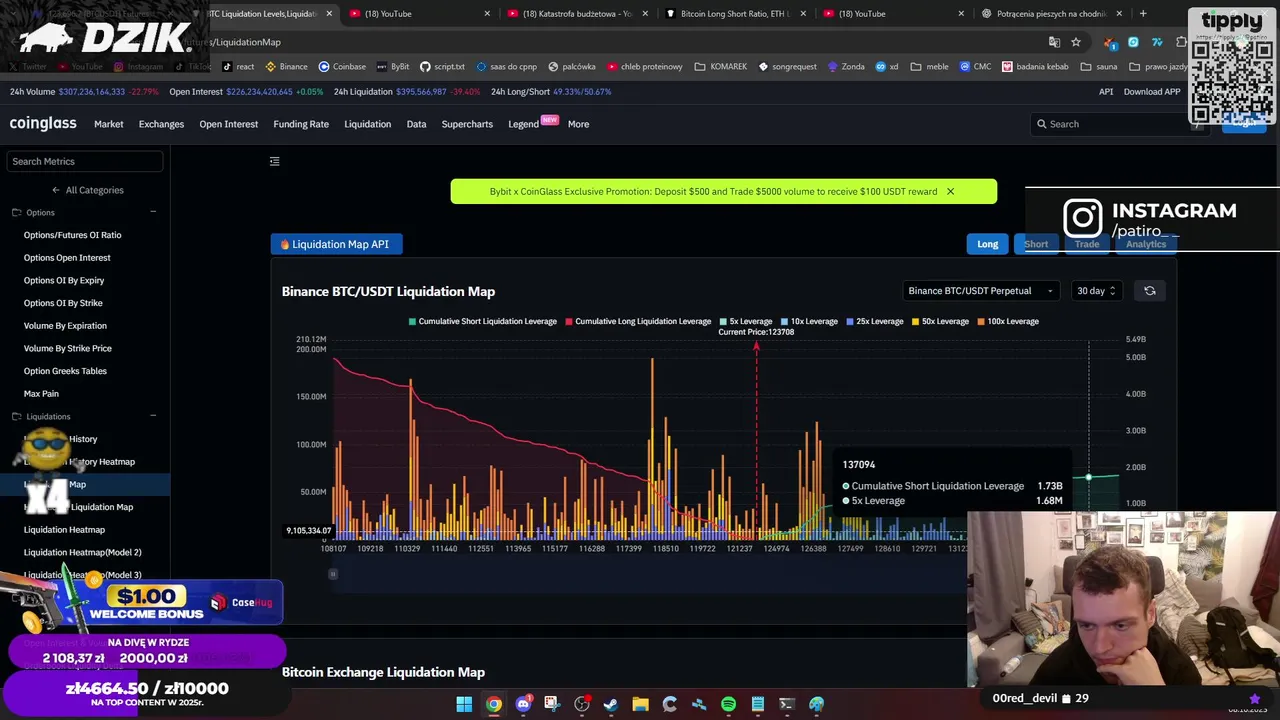The width and height of the screenshot is (1280, 720).
Task: Open the More navigation dropdown
Action: coord(578,124)
